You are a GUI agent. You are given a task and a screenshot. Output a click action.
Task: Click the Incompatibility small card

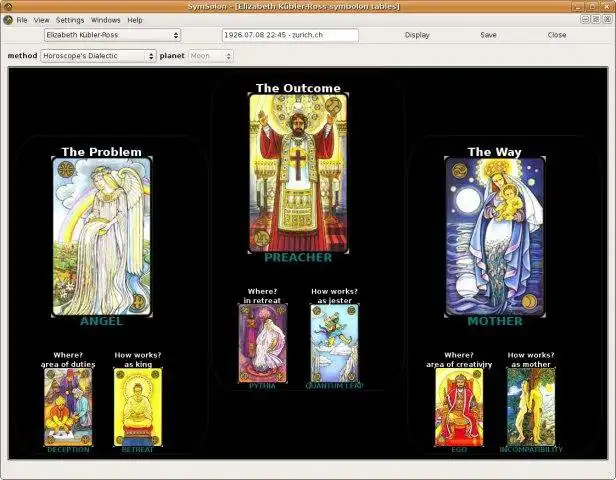(x=530, y=407)
